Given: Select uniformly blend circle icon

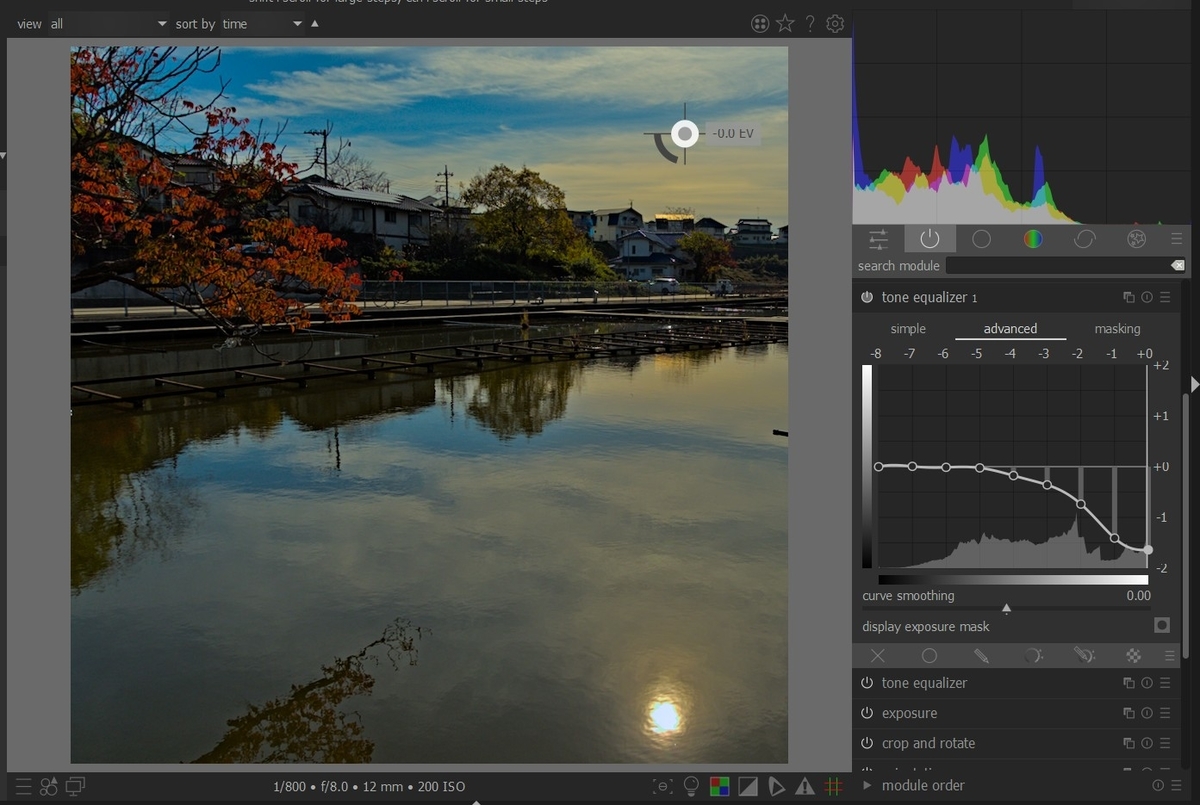Looking at the screenshot, I should coord(929,656).
